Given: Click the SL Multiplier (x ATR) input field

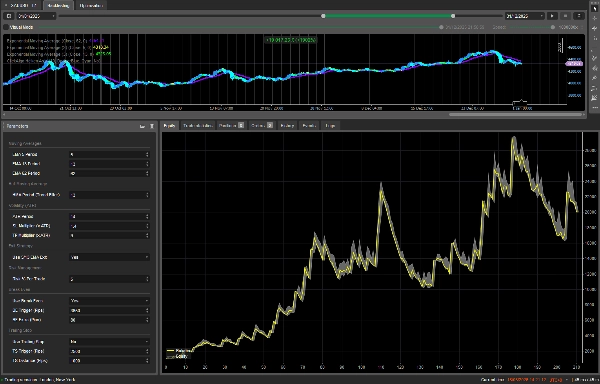Looking at the screenshot, I should coord(109,226).
